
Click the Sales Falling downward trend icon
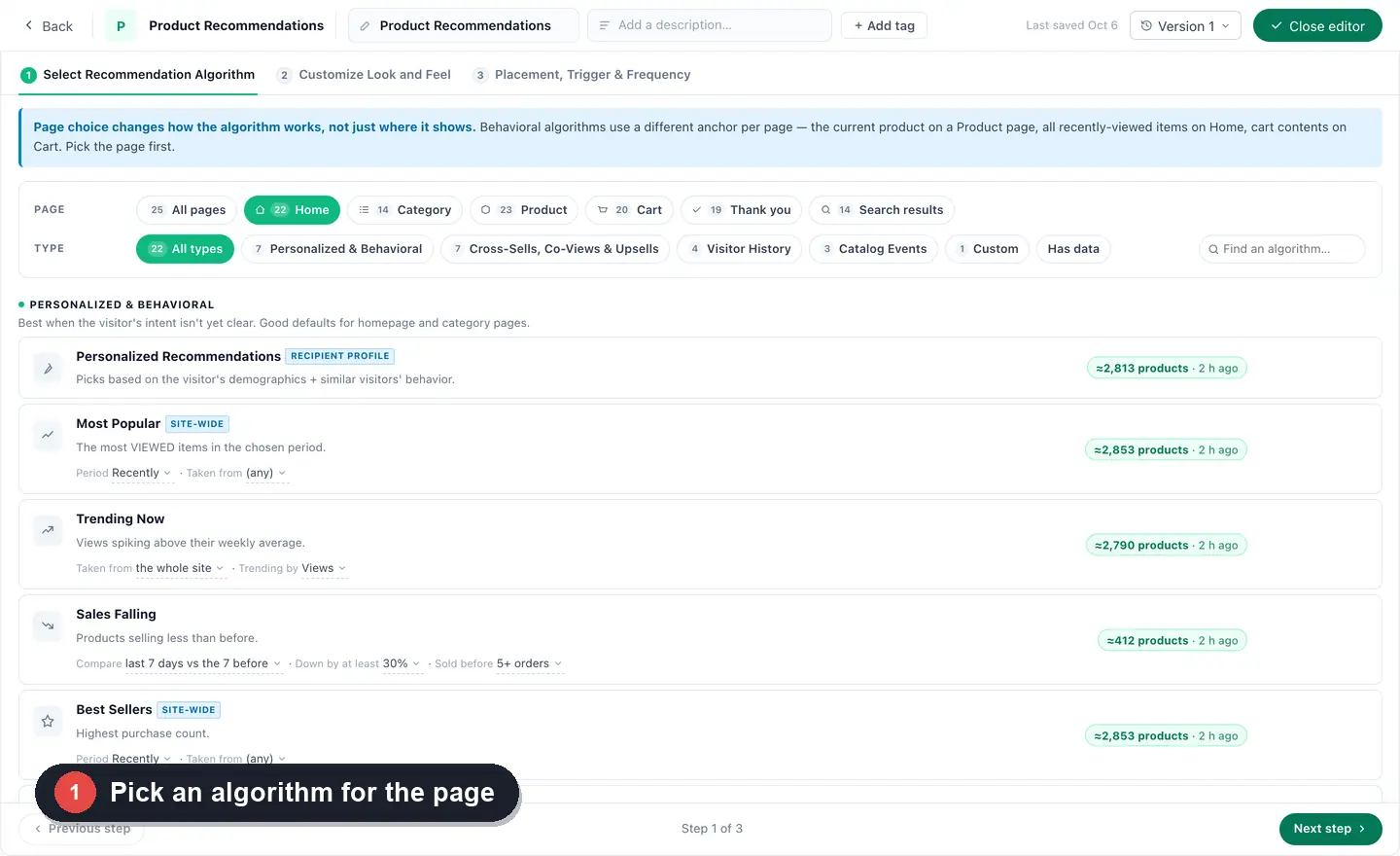48,625
